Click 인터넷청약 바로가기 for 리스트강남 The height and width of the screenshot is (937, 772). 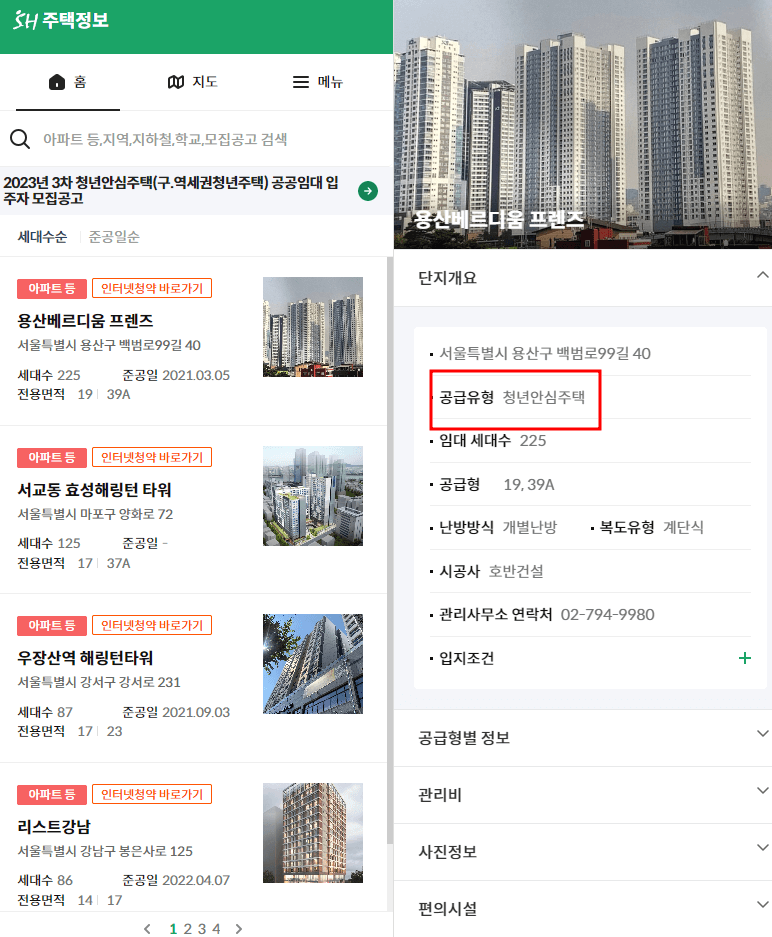coord(152,794)
